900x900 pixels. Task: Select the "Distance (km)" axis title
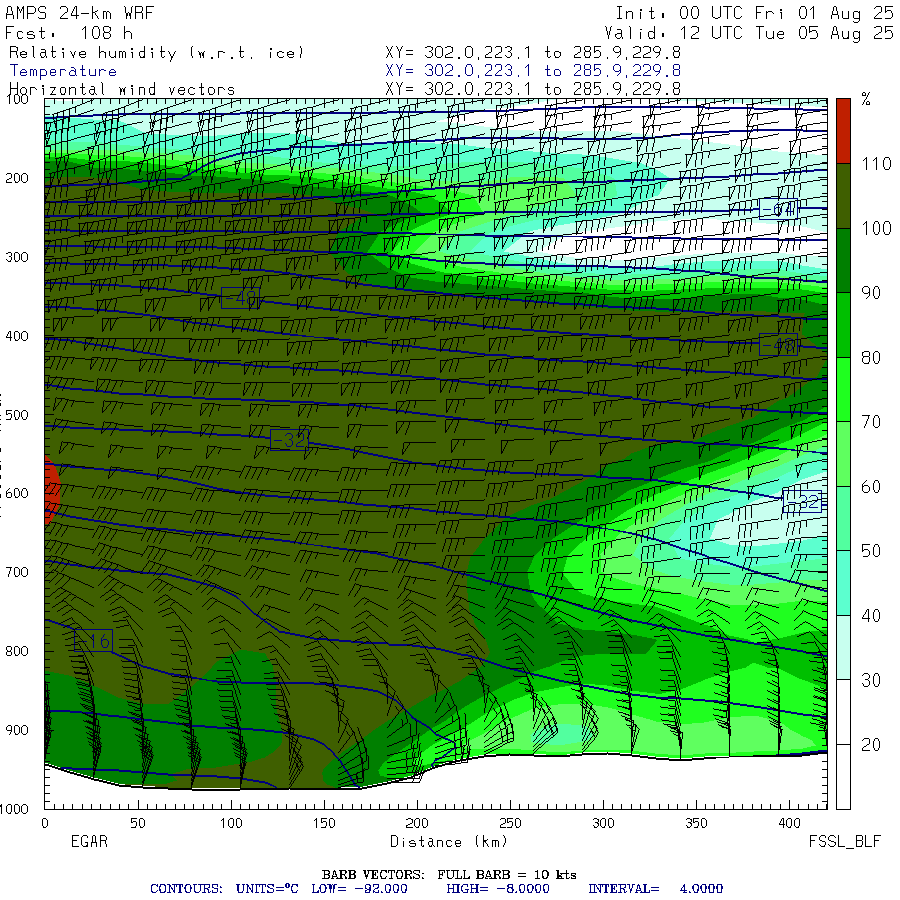(449, 842)
